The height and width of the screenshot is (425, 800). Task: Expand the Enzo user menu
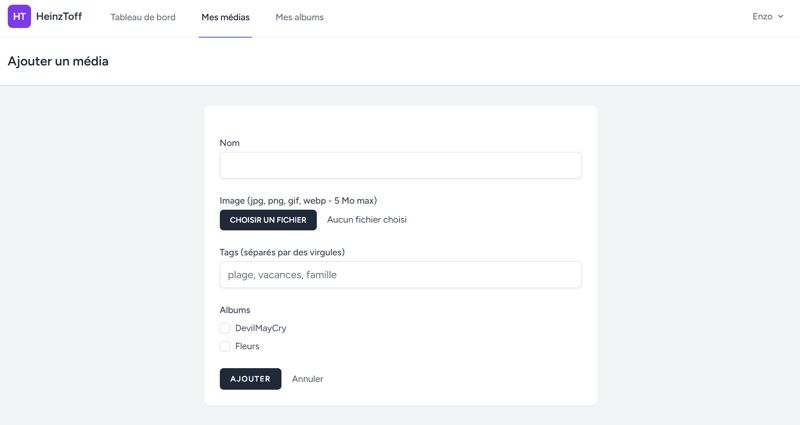coord(768,16)
